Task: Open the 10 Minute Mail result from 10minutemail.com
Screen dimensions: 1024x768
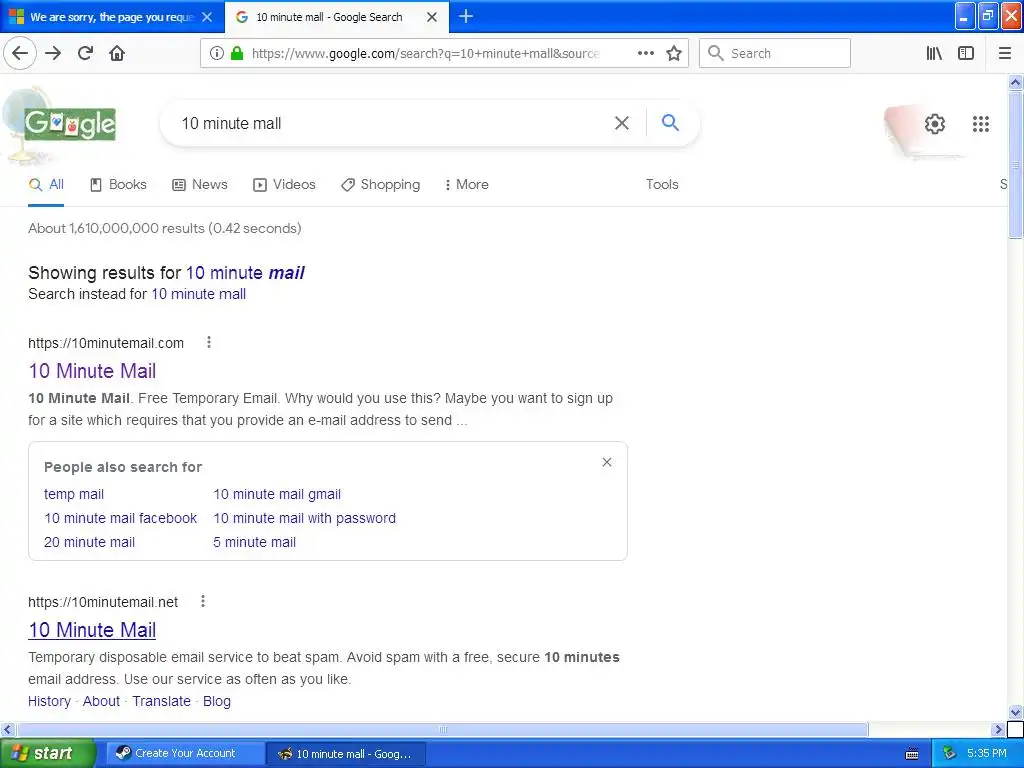Action: tap(92, 371)
